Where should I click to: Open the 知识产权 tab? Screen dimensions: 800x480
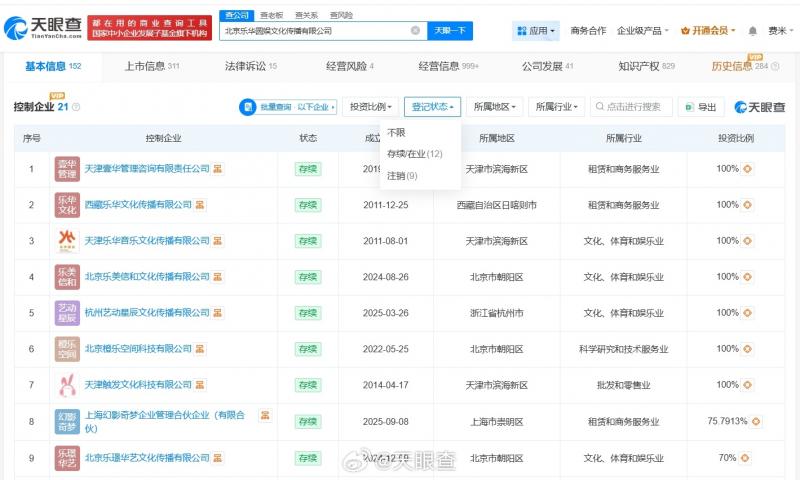[647, 66]
